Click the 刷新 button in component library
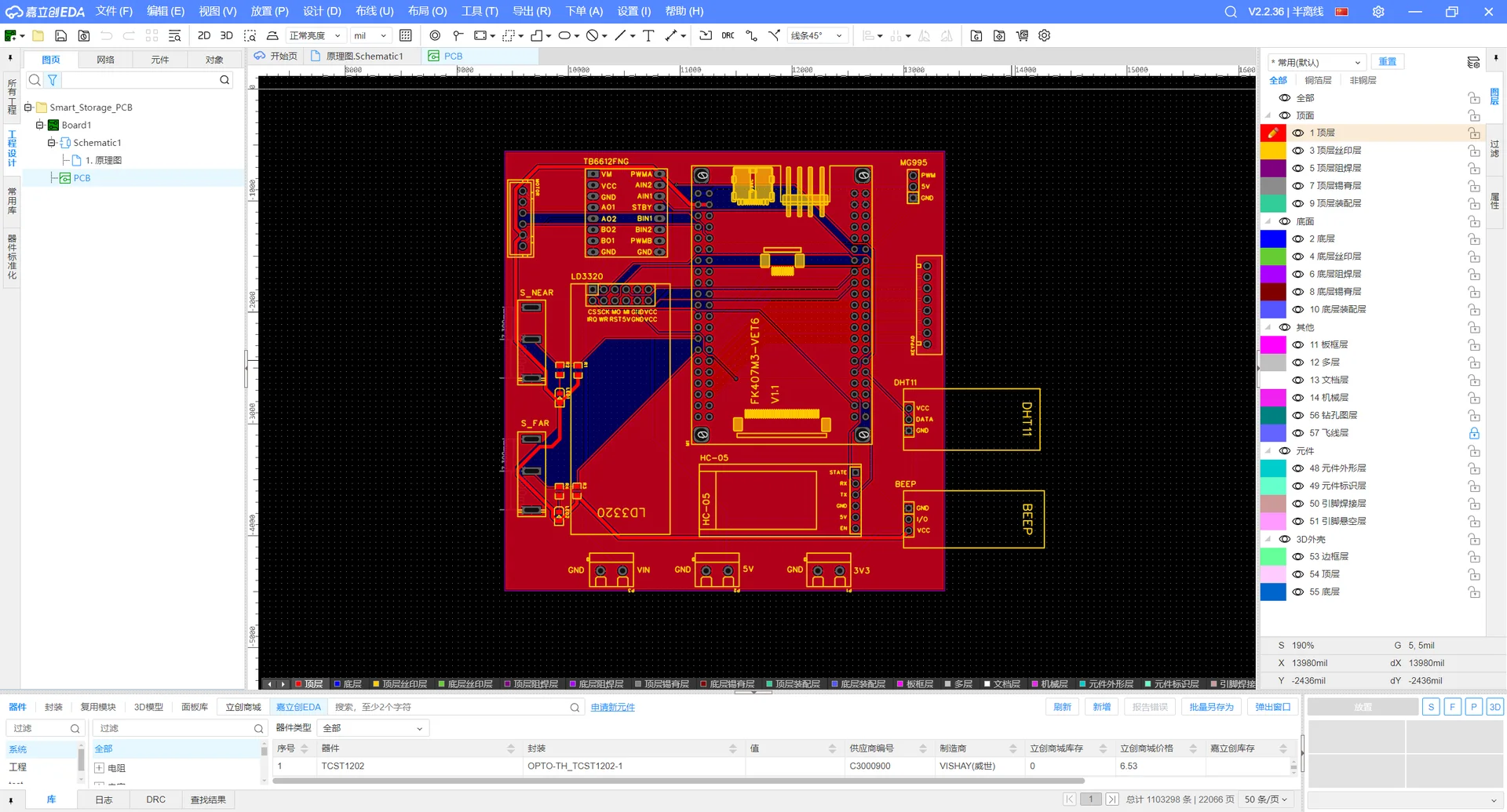Viewport: 1507px width, 812px height. [1062, 707]
